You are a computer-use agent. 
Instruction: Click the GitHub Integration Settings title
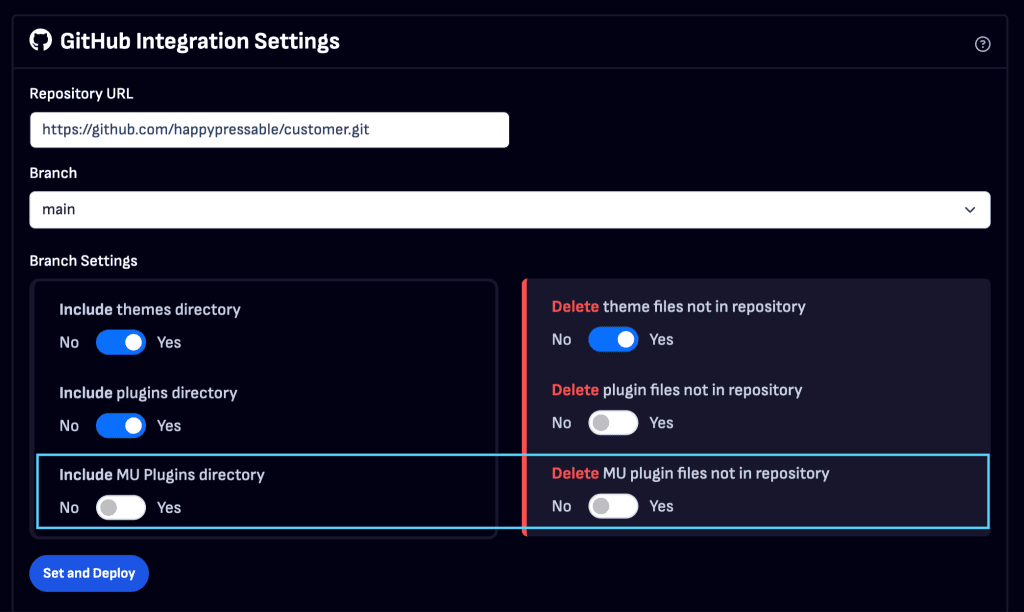(x=198, y=41)
